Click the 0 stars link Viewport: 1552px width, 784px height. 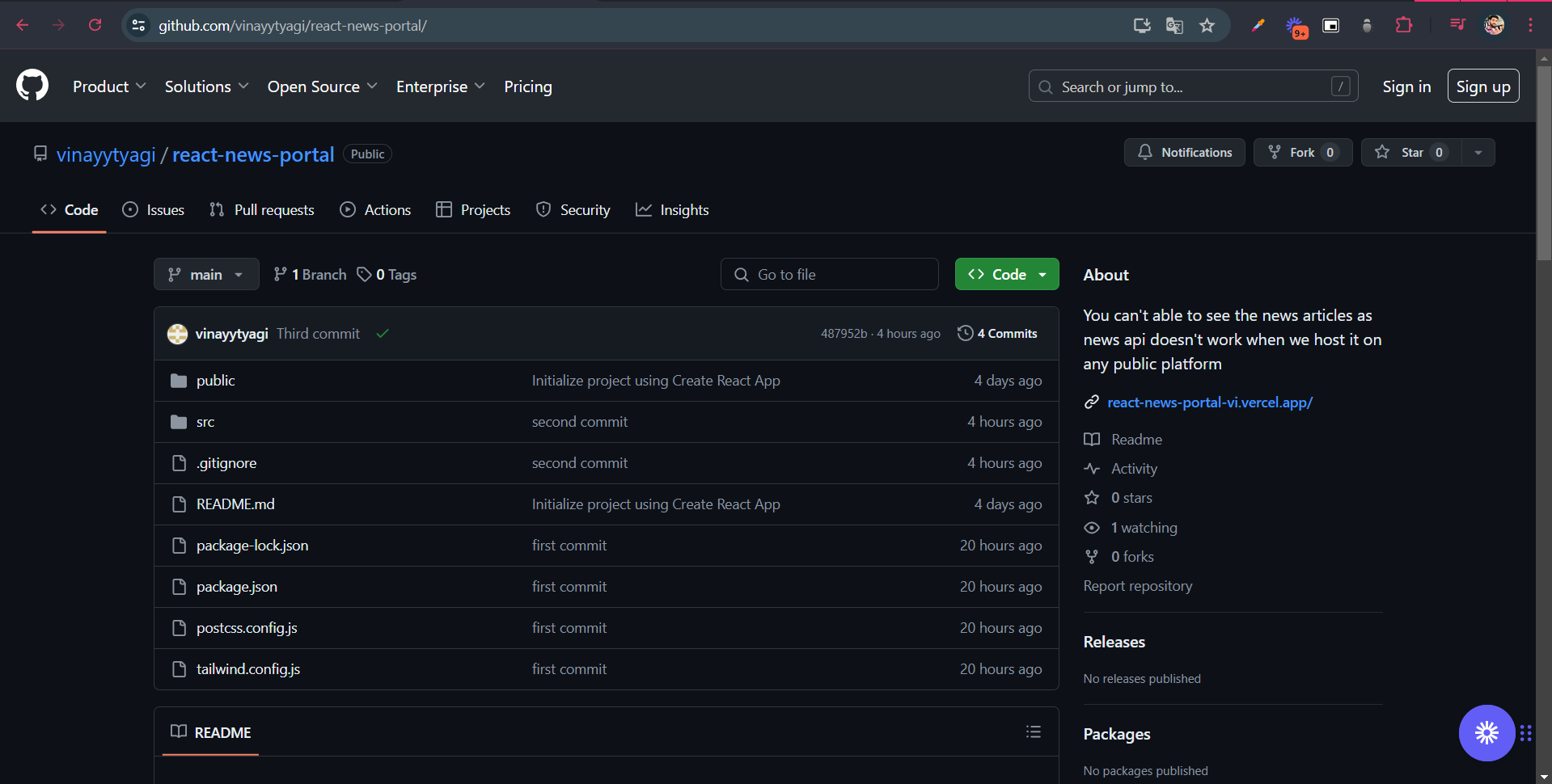(x=1119, y=497)
